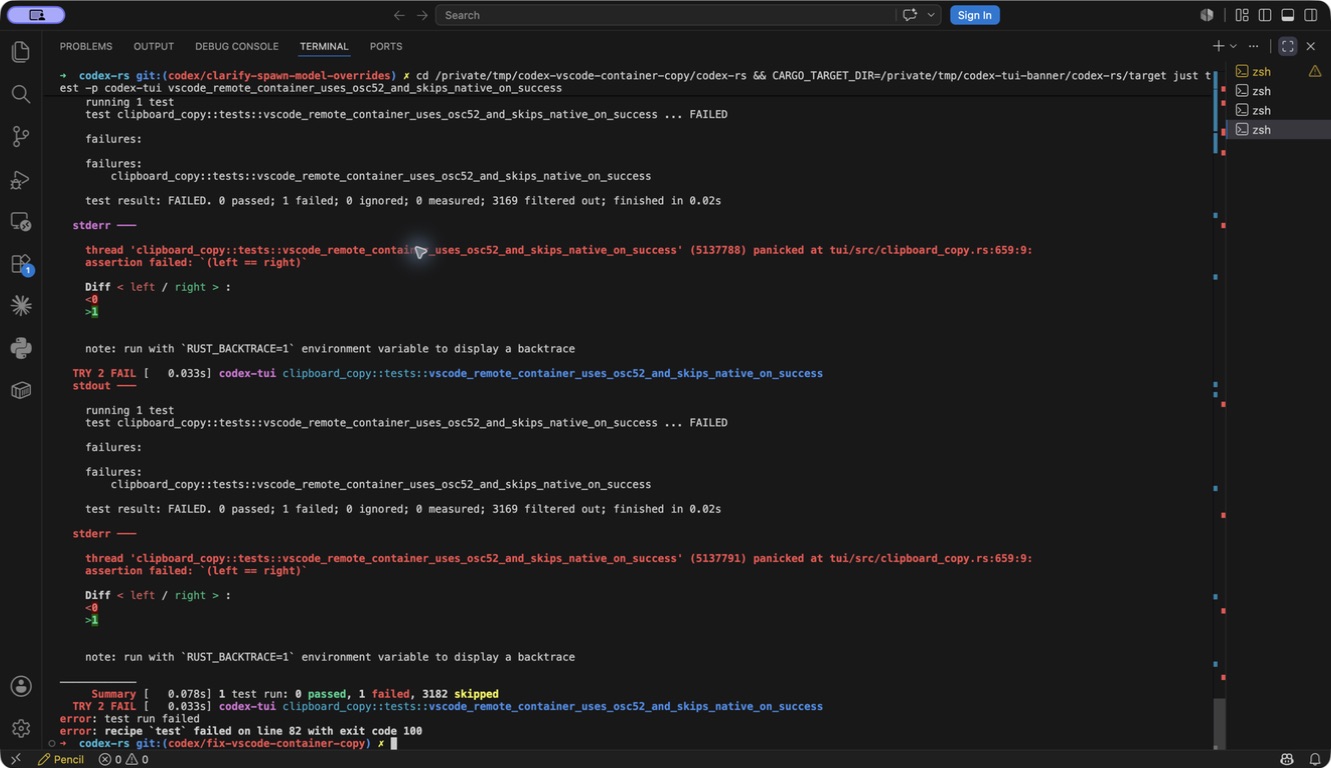Toggle the bottom panel visibility

(1288, 15)
